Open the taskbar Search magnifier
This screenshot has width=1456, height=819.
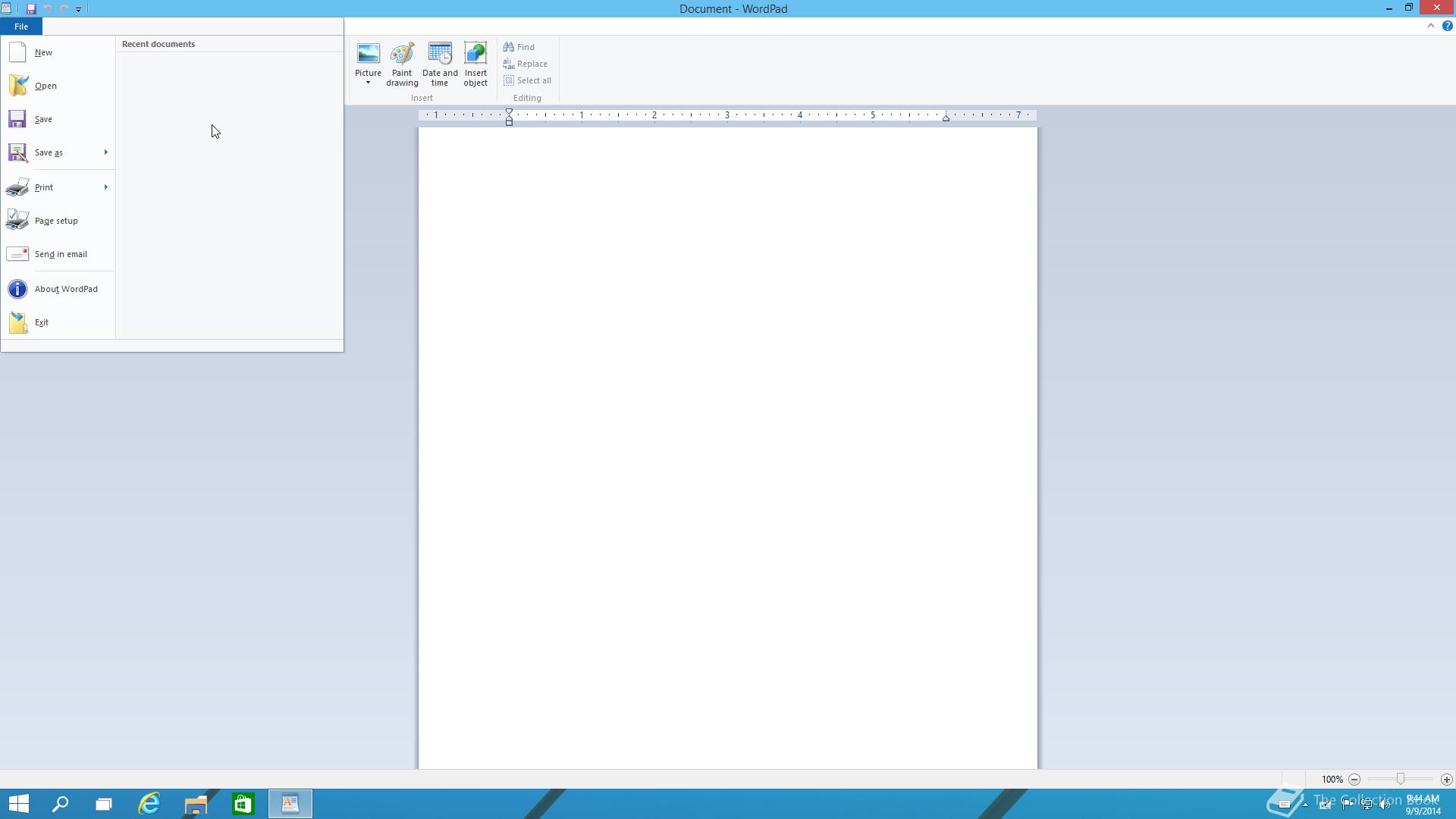[x=60, y=804]
